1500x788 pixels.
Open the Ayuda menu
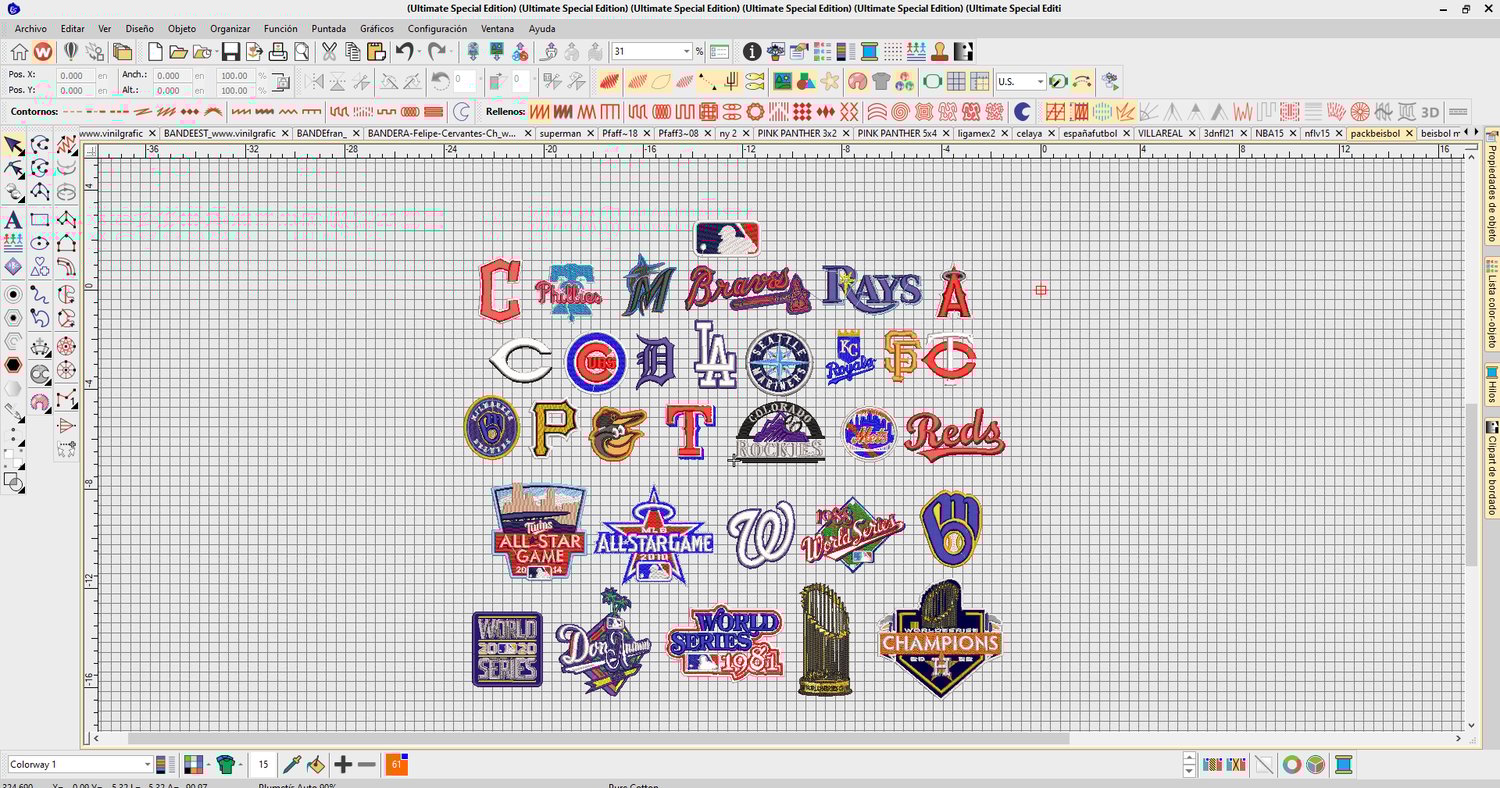(x=542, y=29)
